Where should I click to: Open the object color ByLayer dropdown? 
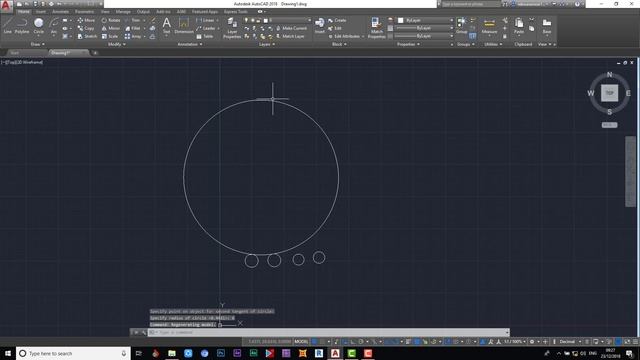click(x=425, y=20)
